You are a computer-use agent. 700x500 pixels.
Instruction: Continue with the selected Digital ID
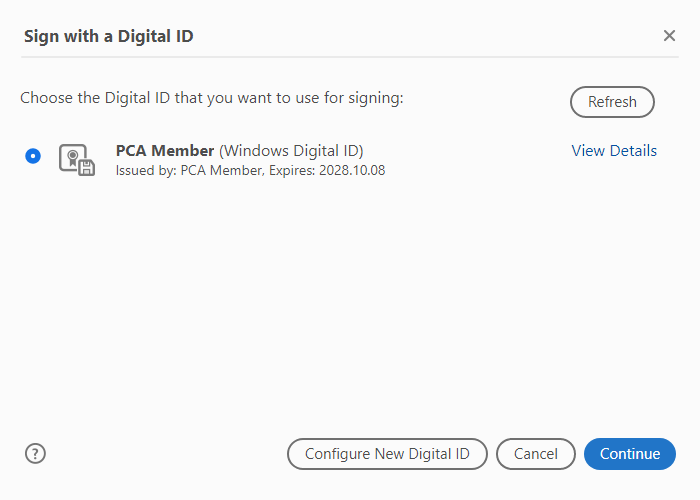click(x=629, y=454)
